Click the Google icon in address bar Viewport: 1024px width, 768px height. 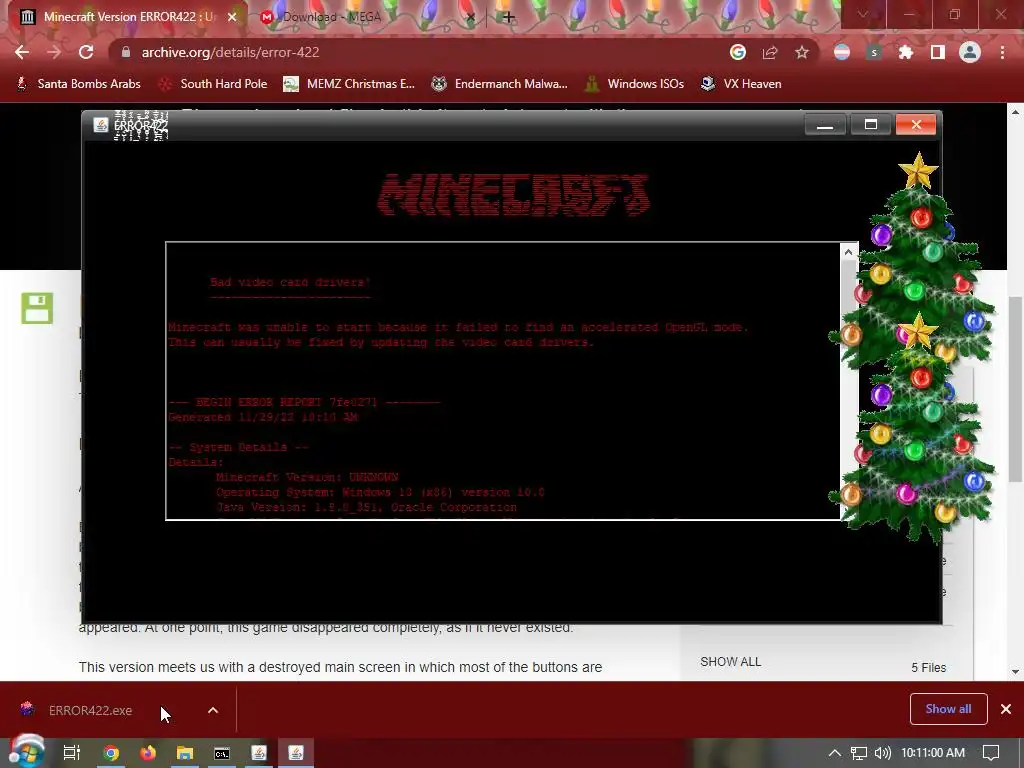tap(737, 52)
